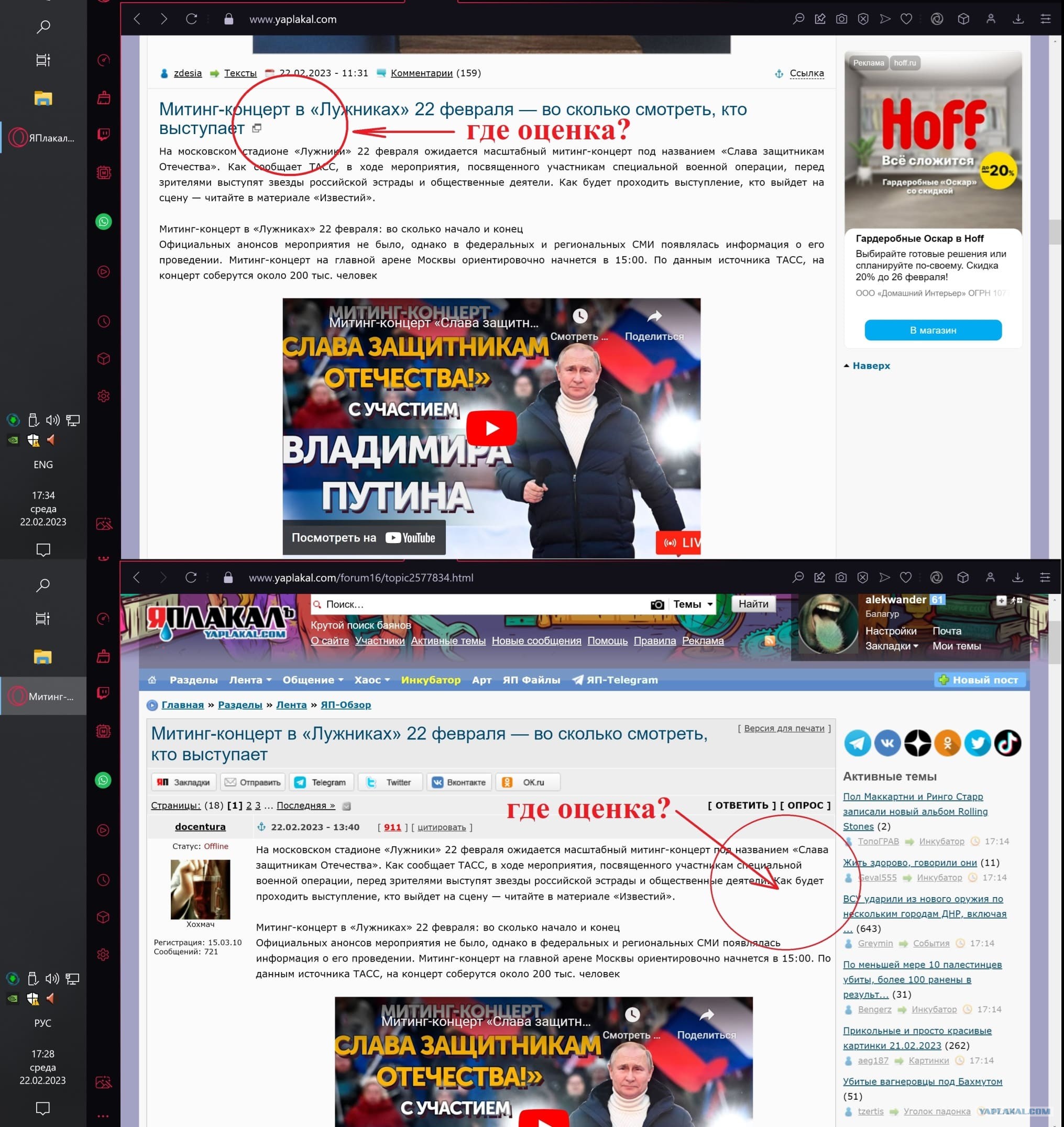Go back in the top browser window
Viewport: 1064px width, 1127px height.
(x=137, y=19)
